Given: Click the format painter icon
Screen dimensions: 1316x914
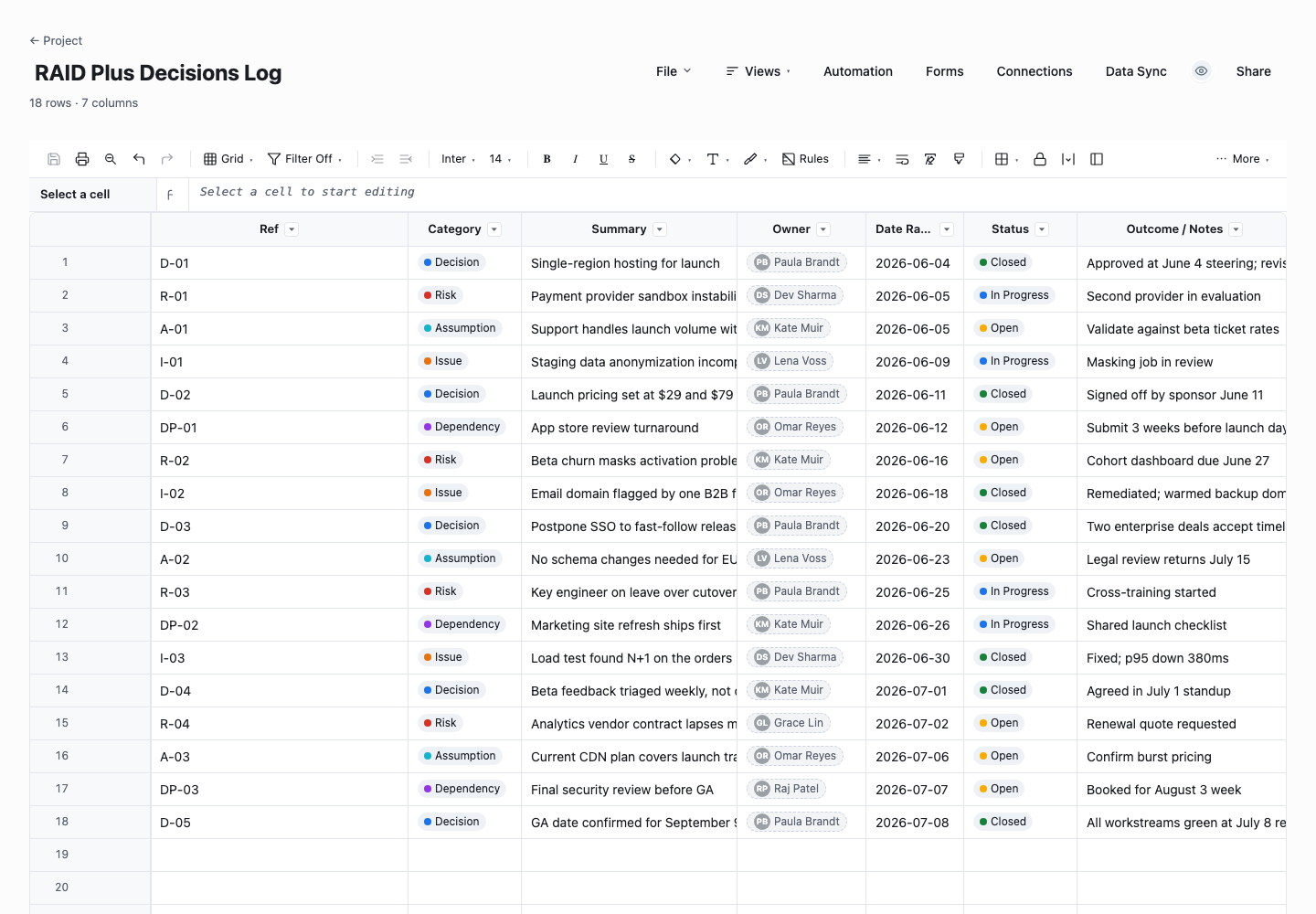Looking at the screenshot, I should click(x=959, y=159).
